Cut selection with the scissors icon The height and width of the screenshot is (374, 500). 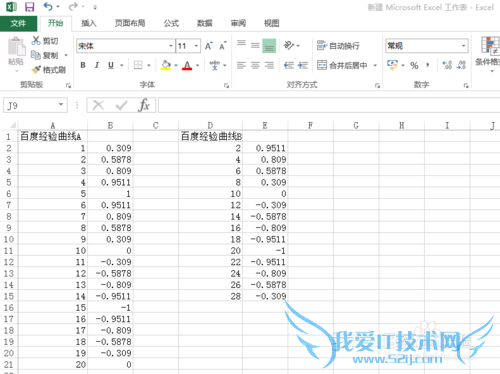tap(36, 41)
